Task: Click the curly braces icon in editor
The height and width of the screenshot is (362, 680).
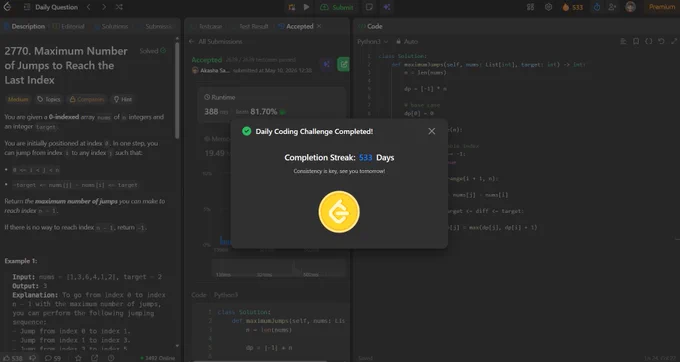Action: point(648,41)
